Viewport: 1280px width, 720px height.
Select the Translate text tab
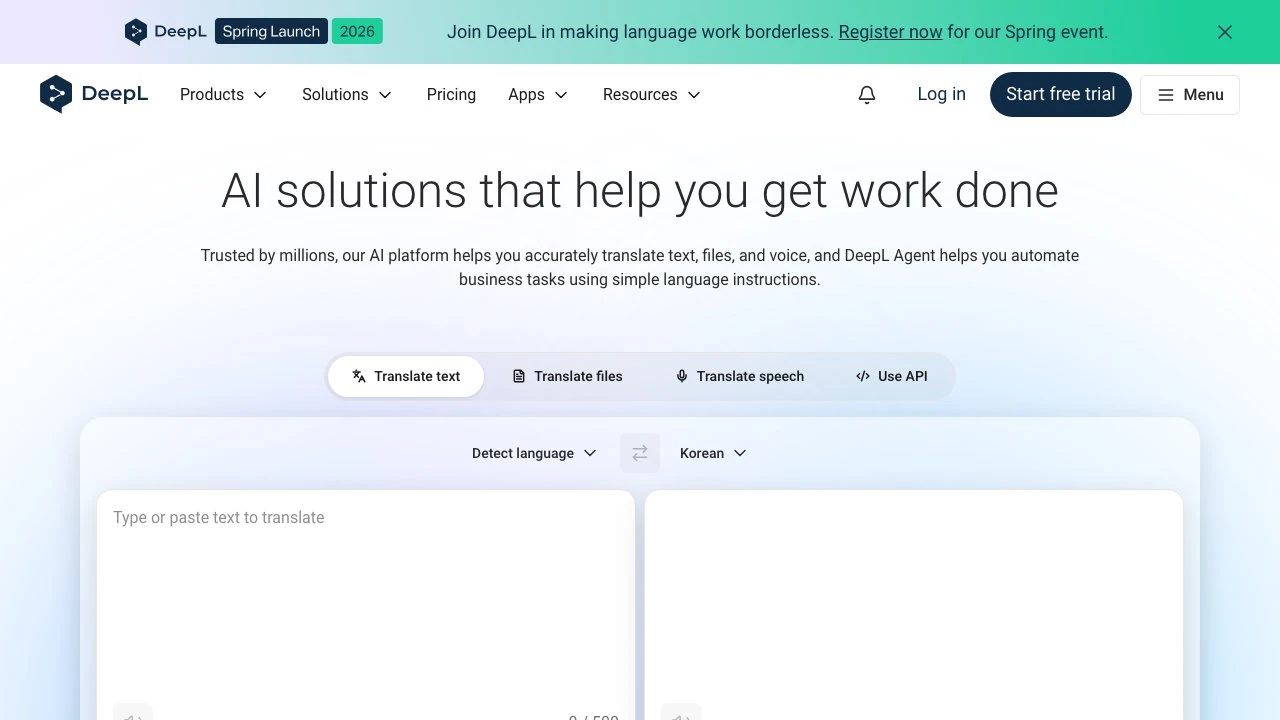pyautogui.click(x=406, y=376)
